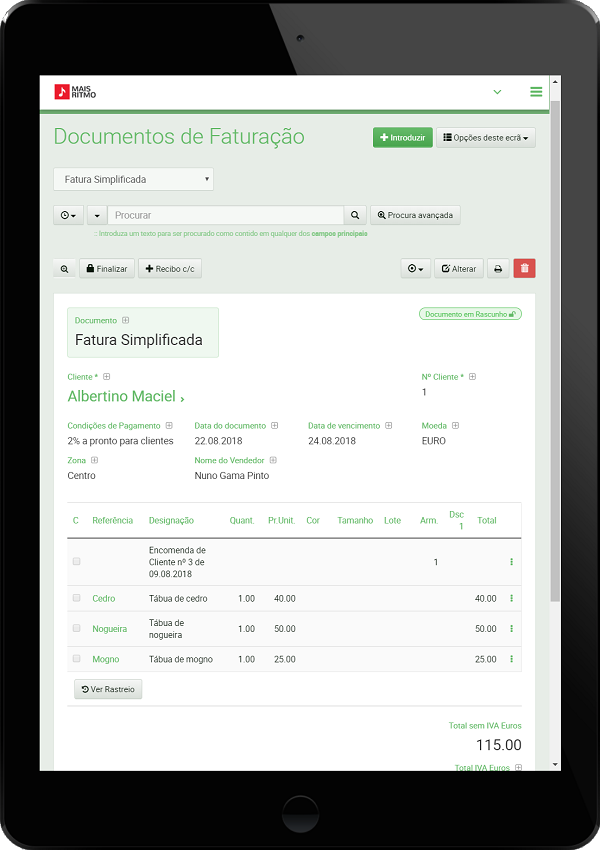Expand plus icon beside Moeda
The image size is (600, 850).
point(456,426)
